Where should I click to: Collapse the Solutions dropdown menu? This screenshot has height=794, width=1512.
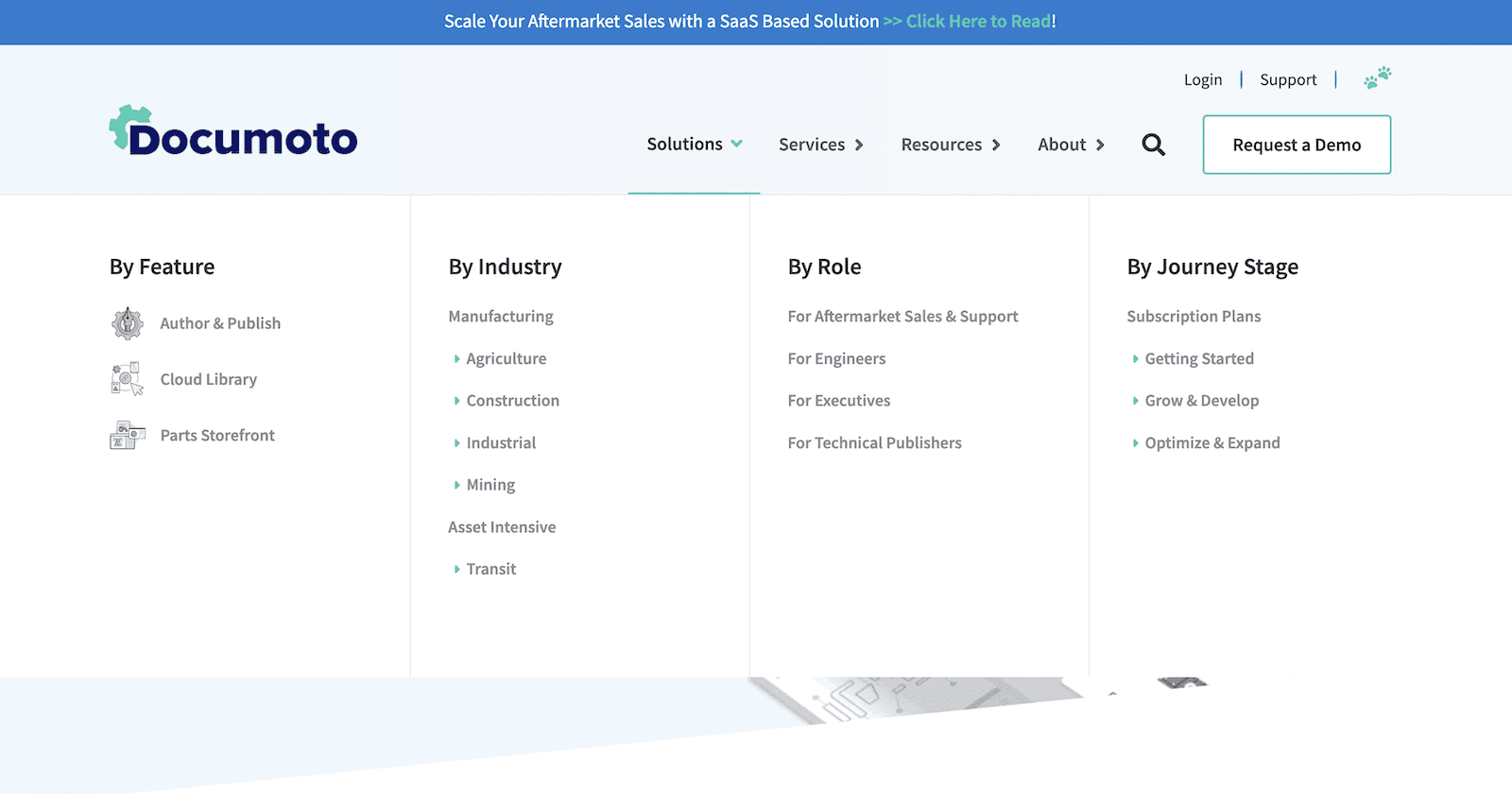click(x=695, y=144)
